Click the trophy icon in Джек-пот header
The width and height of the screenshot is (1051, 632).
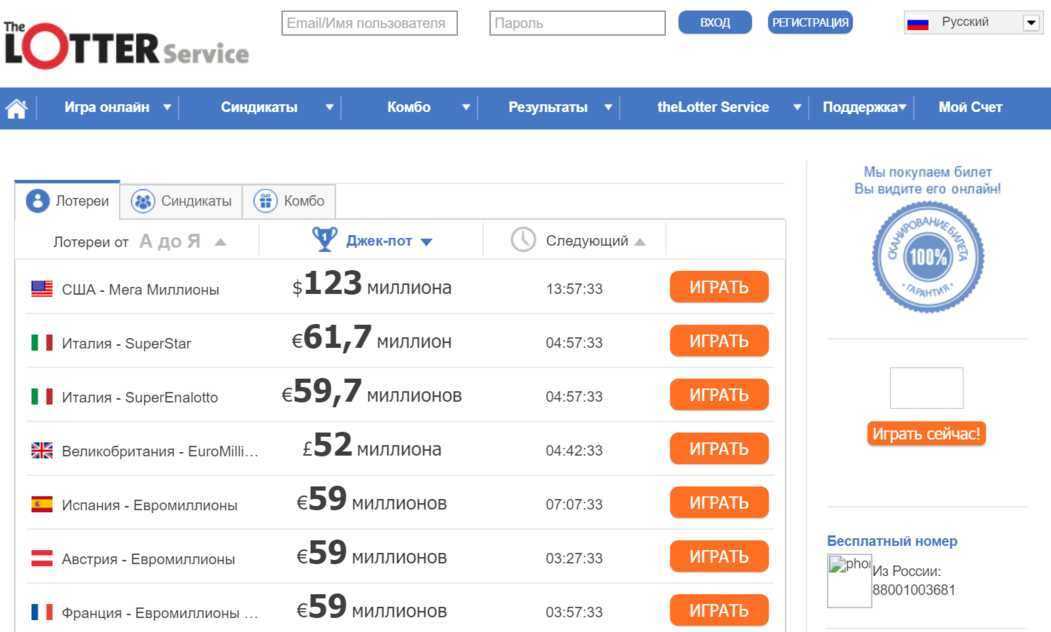click(x=324, y=239)
